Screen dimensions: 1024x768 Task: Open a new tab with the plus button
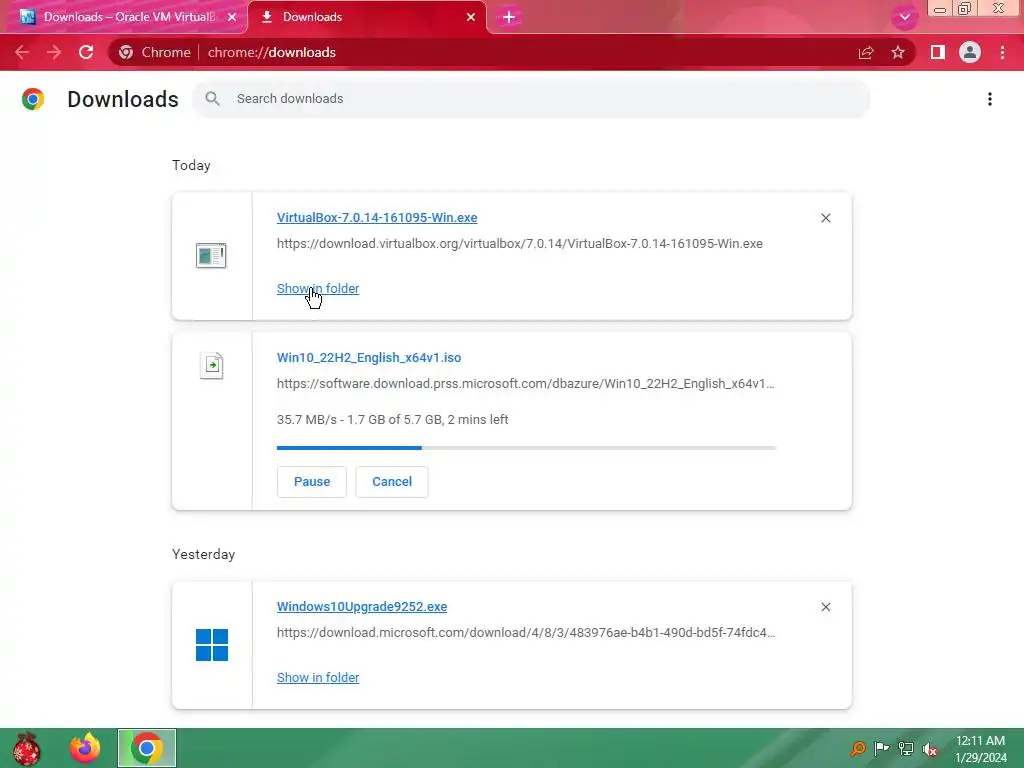509,17
